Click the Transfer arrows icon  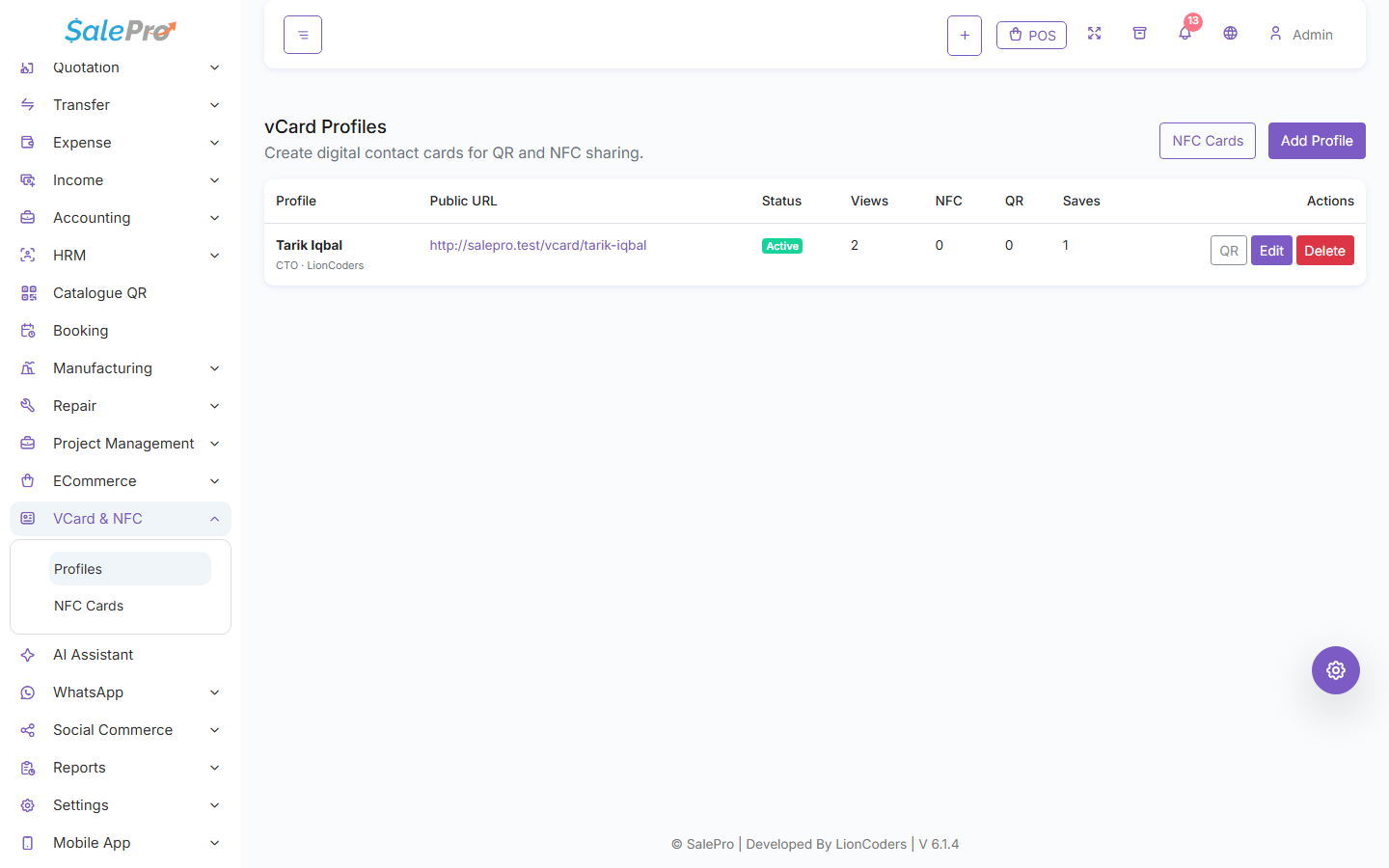click(x=28, y=105)
